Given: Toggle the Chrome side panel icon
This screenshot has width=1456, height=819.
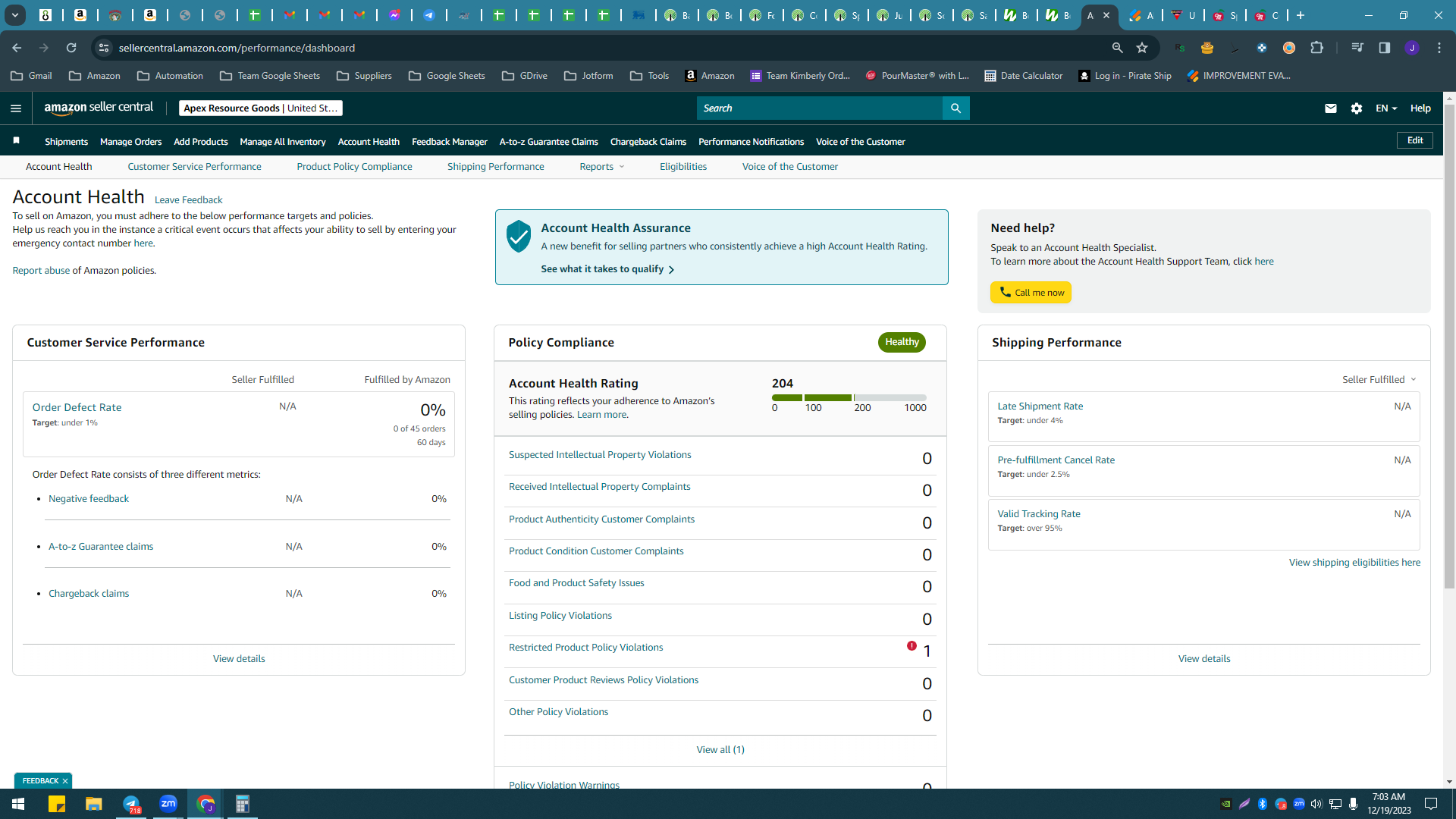Looking at the screenshot, I should 1385,48.
